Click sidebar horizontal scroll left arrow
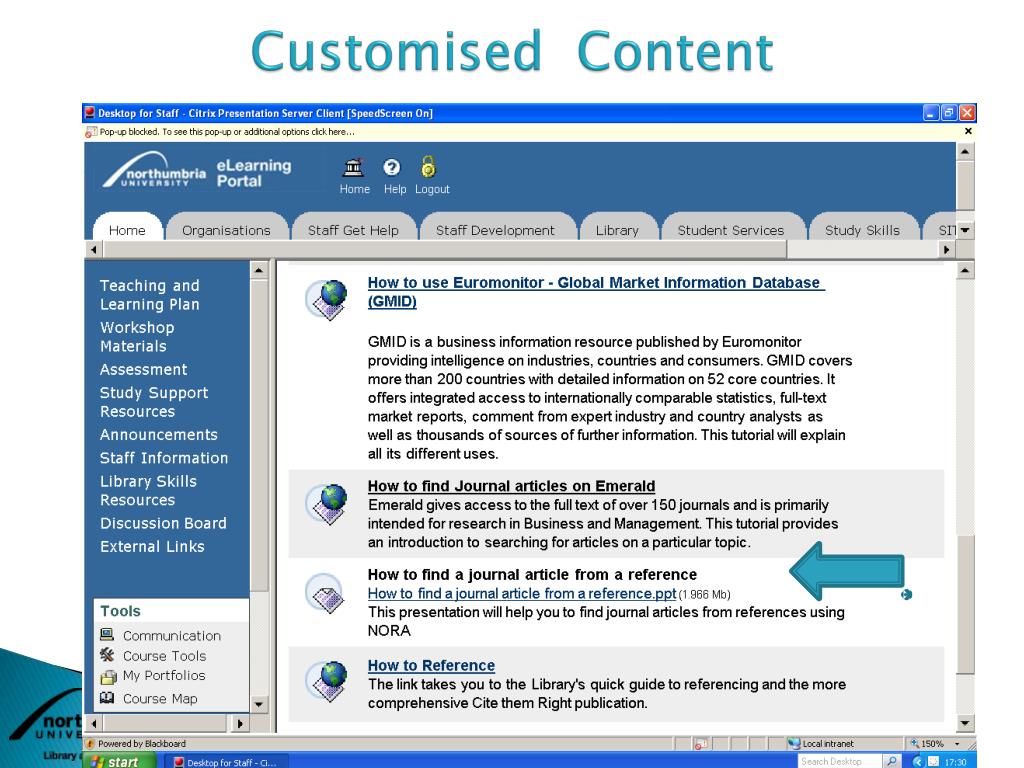The width and height of the screenshot is (1024, 768). tap(94, 723)
